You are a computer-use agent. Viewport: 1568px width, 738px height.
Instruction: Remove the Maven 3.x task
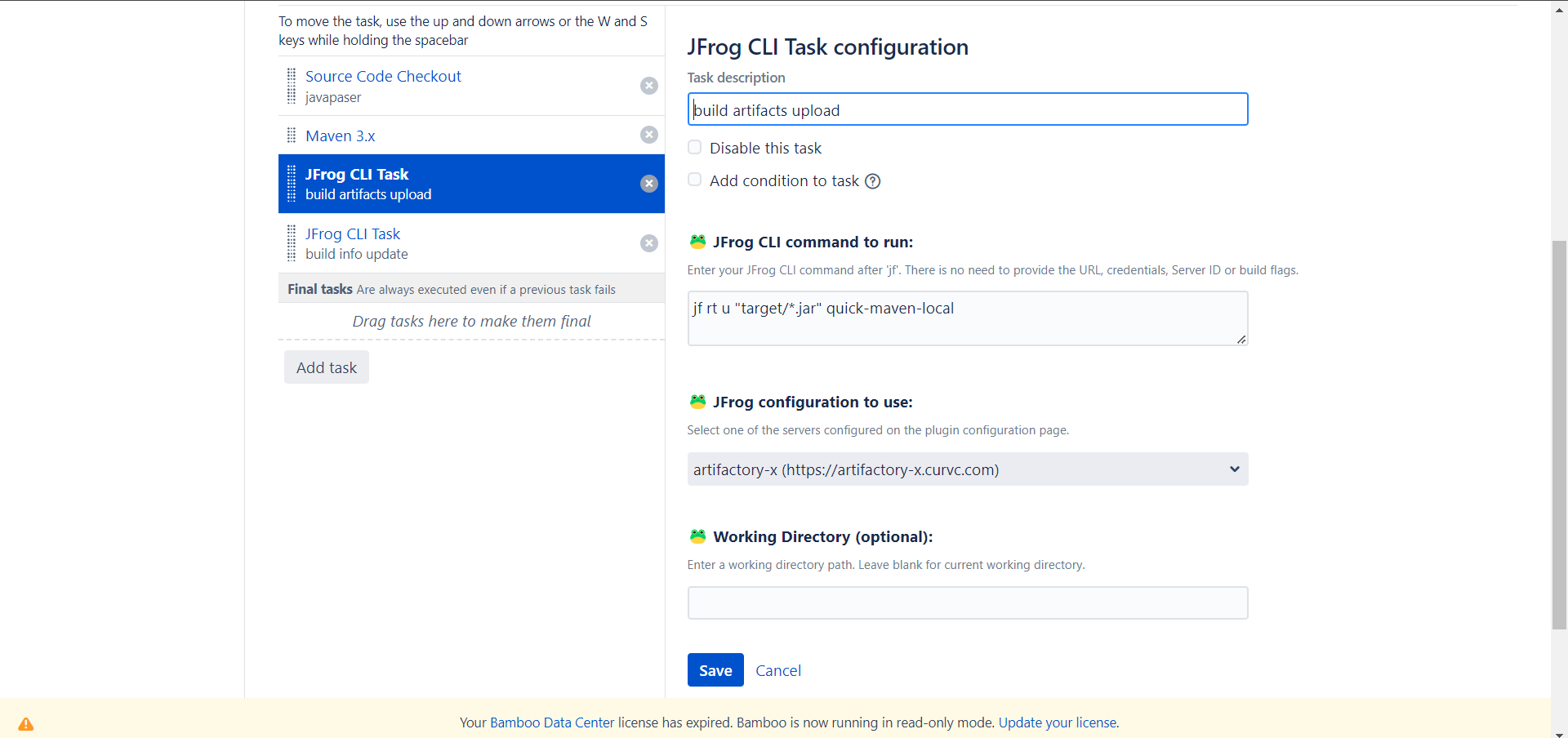click(649, 135)
